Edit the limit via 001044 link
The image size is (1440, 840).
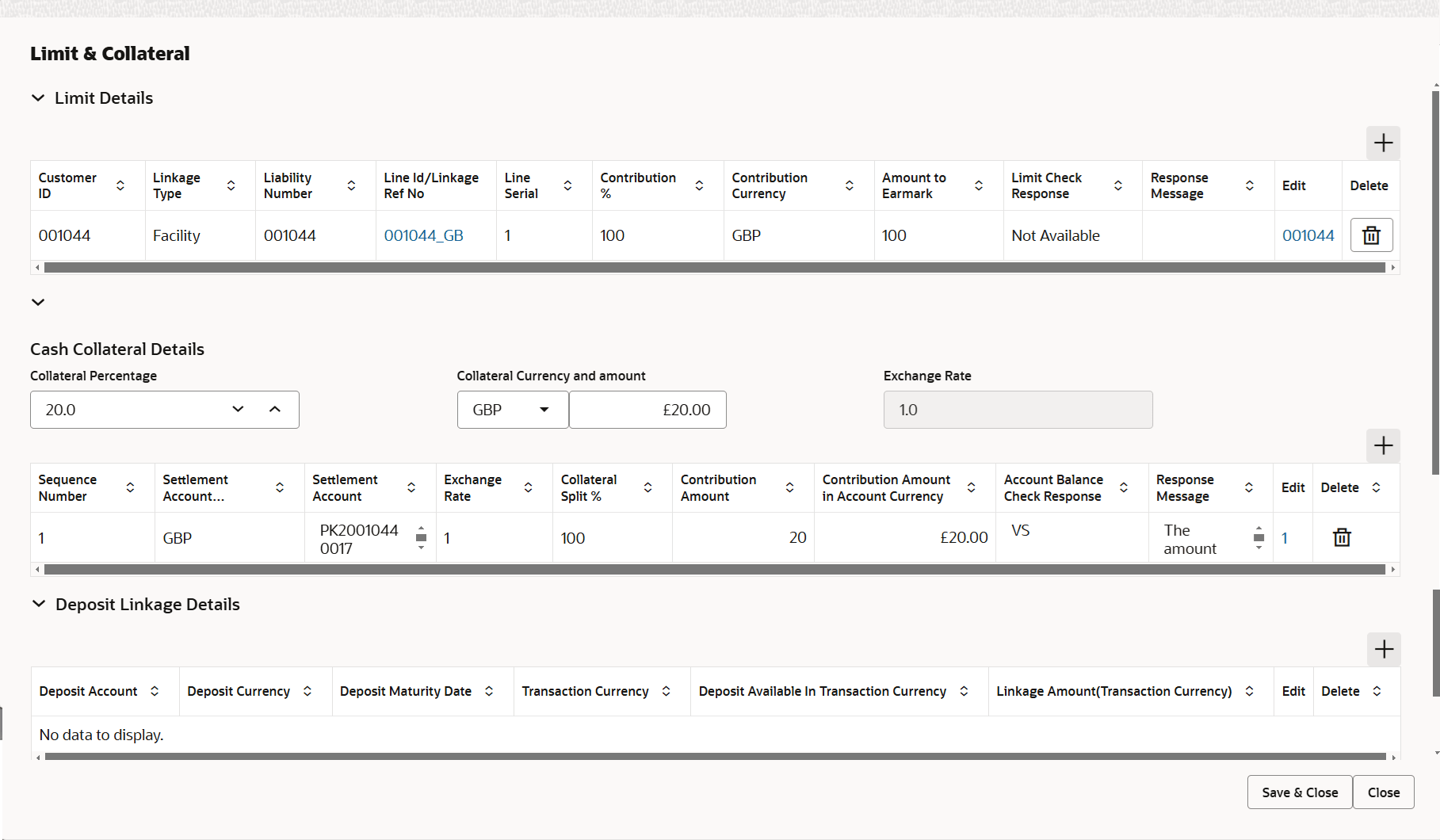(1308, 235)
